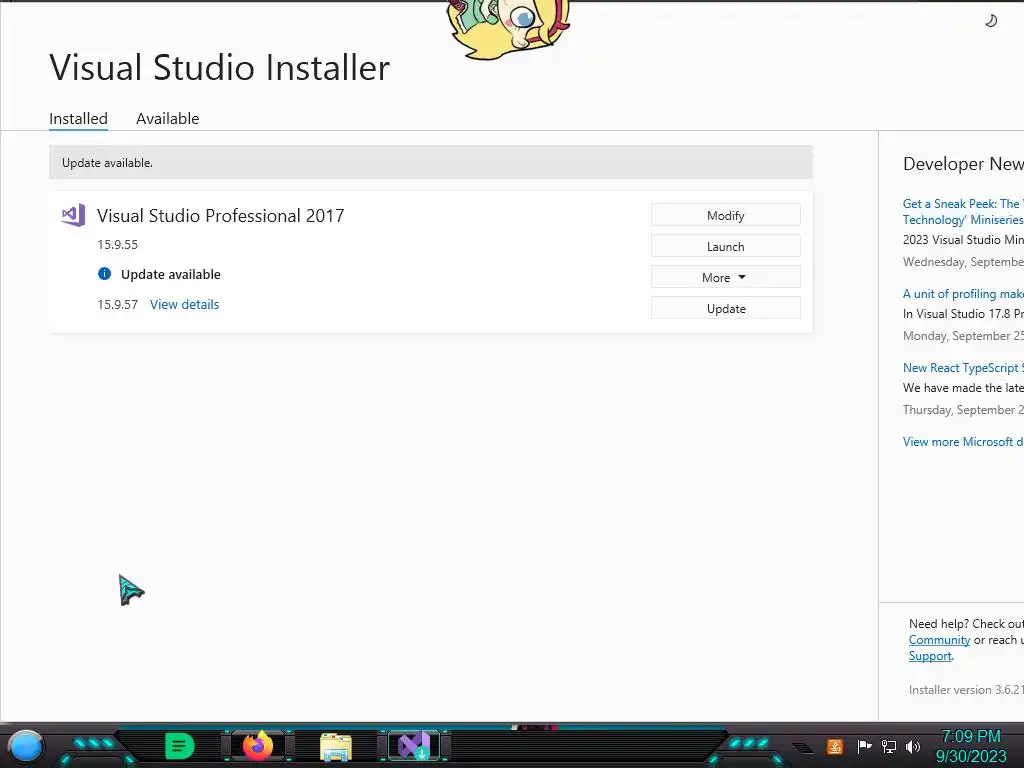
Task: Open network status tray icon
Action: tap(889, 746)
